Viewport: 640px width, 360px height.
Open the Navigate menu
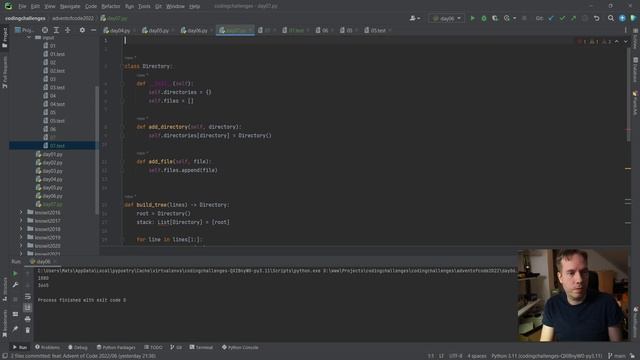click(x=70, y=7)
